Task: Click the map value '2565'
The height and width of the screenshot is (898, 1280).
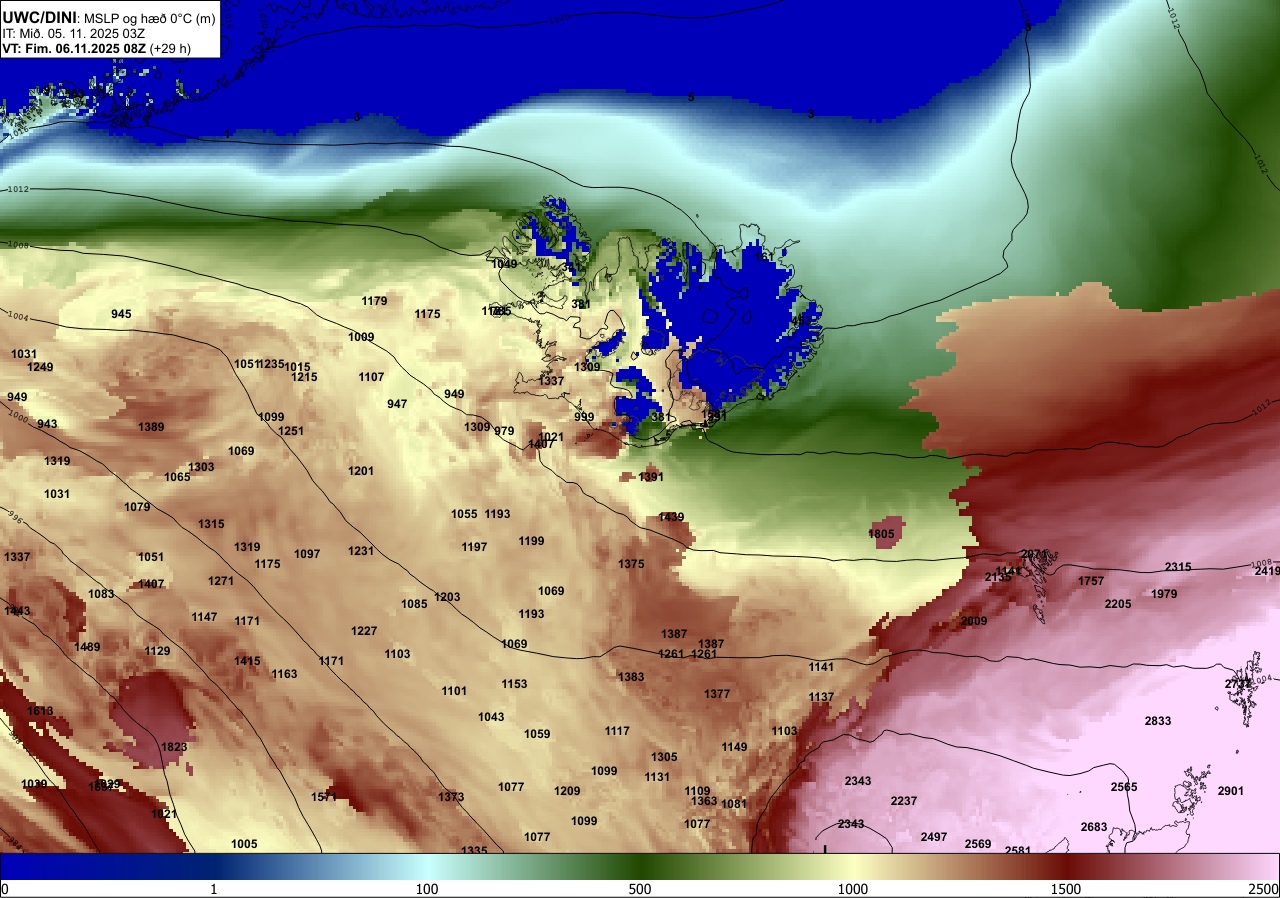Action: pyautogui.click(x=1124, y=787)
